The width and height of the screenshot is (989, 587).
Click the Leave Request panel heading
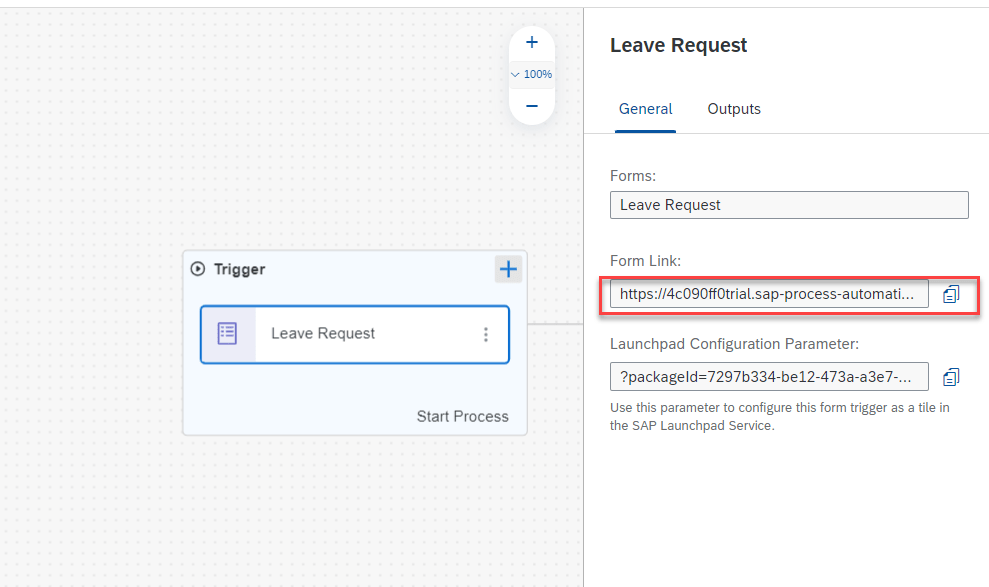point(678,45)
